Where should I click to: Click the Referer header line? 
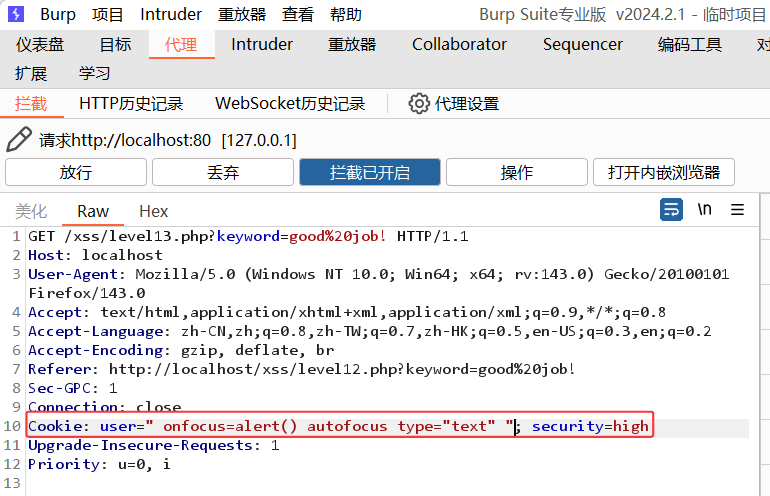coord(302,369)
